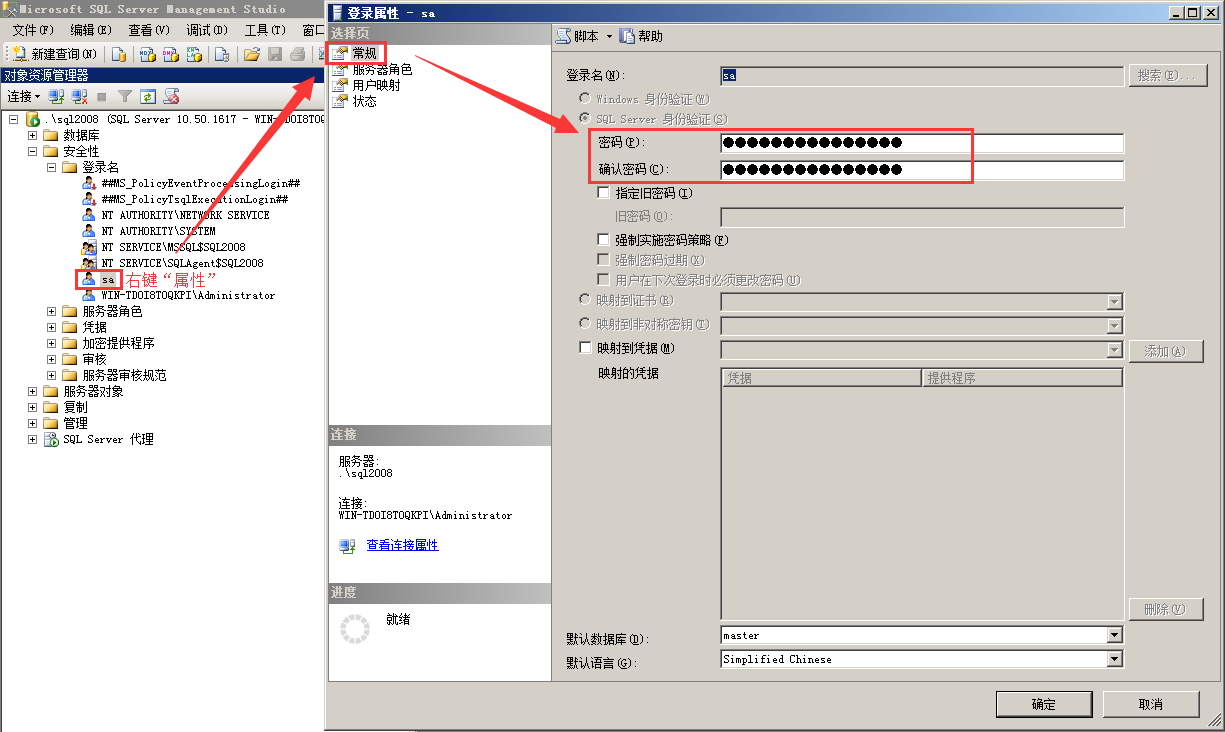Select the sa login in the tree
This screenshot has width=1225, height=732.
pos(108,279)
